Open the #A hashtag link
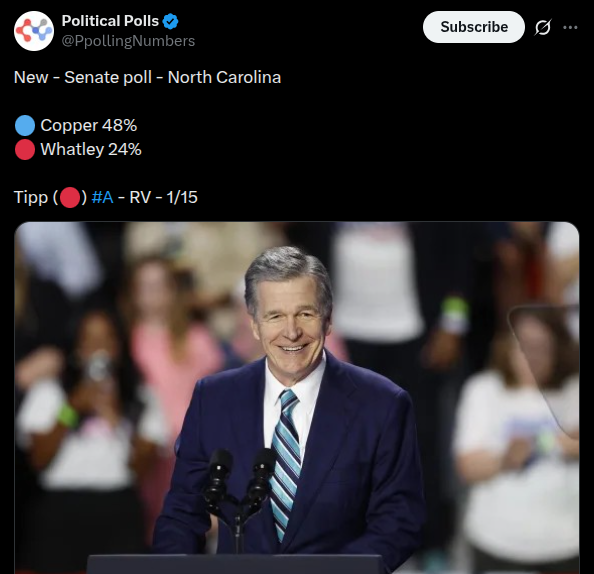Viewport: 594px width, 574px height. coord(102,197)
